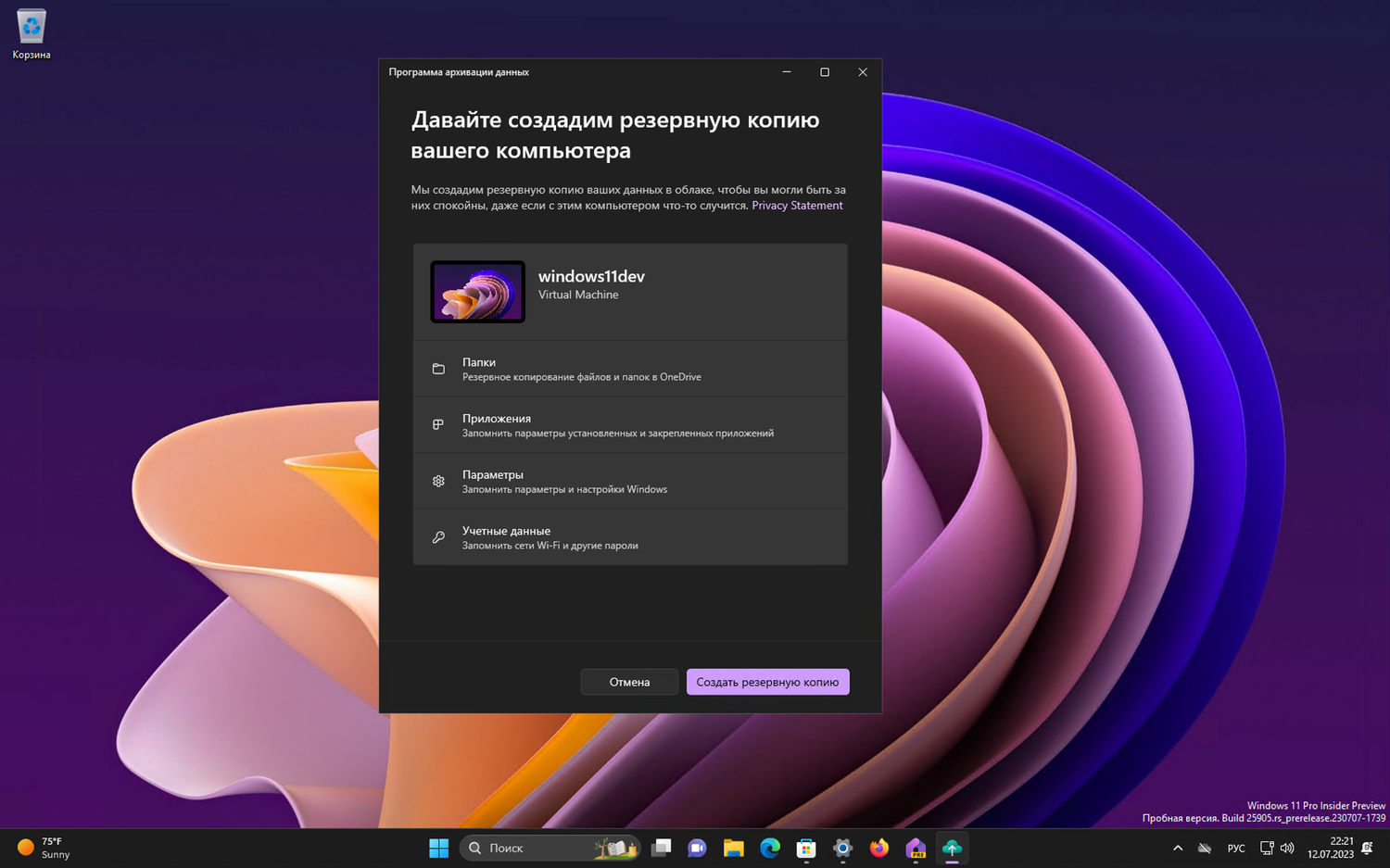Viewport: 1390px width, 868px height.
Task: Click the OneDrive cloud tray icon
Action: [1205, 848]
